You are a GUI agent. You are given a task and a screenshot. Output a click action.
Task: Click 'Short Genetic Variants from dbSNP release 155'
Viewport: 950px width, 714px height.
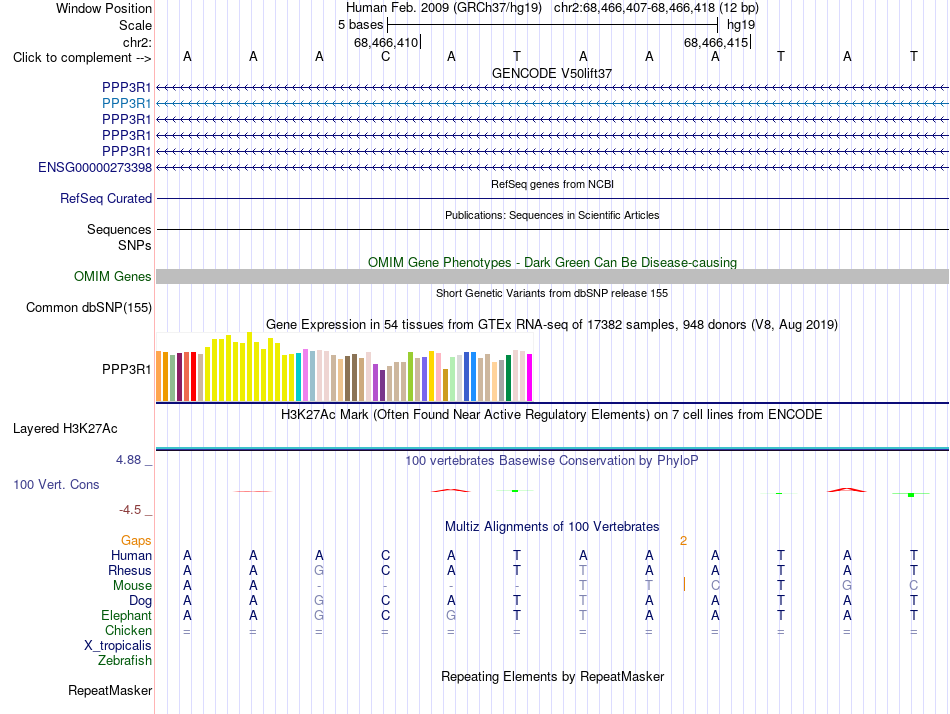click(552, 293)
